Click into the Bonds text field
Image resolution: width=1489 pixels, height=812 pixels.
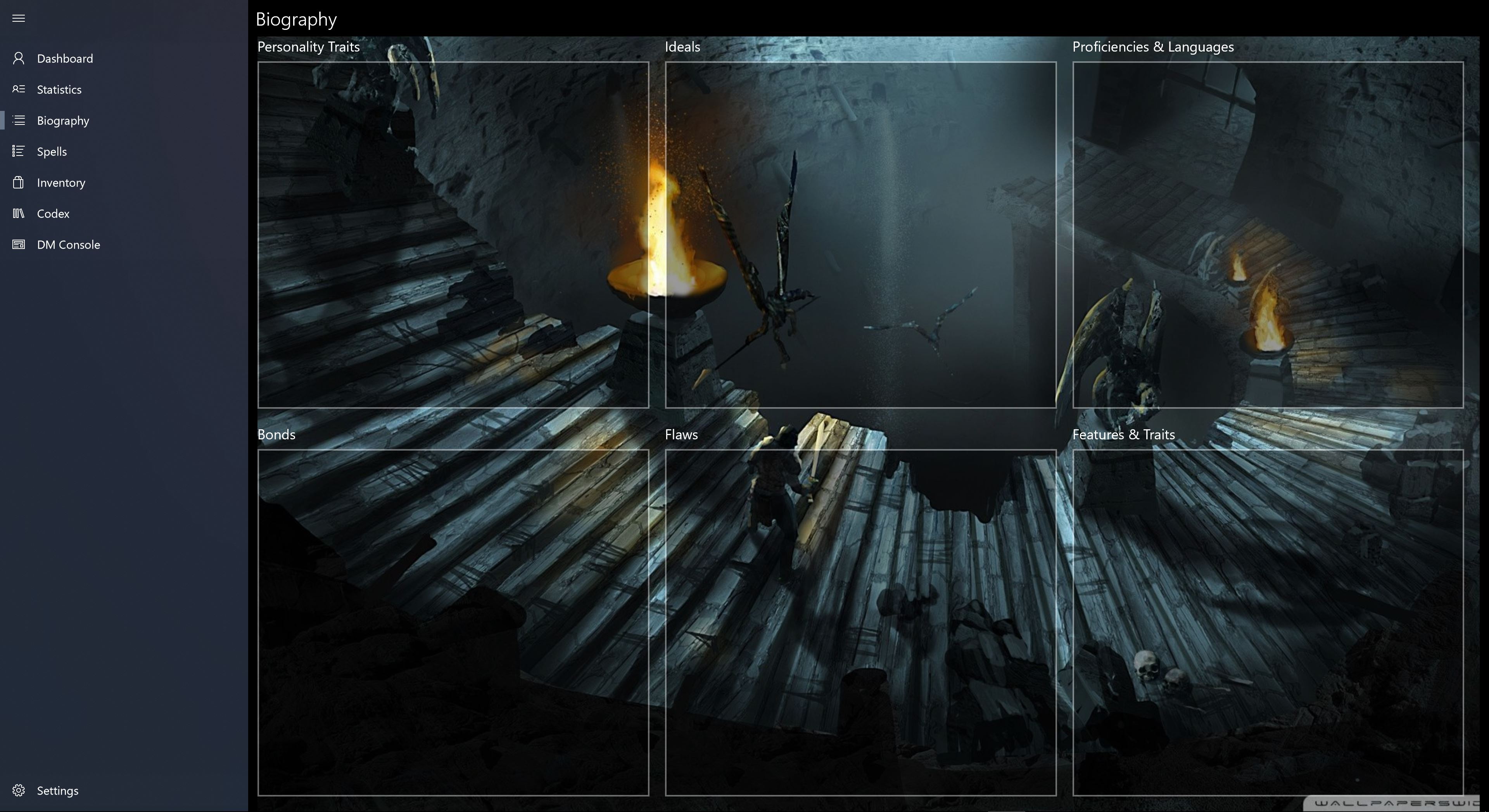click(x=453, y=622)
